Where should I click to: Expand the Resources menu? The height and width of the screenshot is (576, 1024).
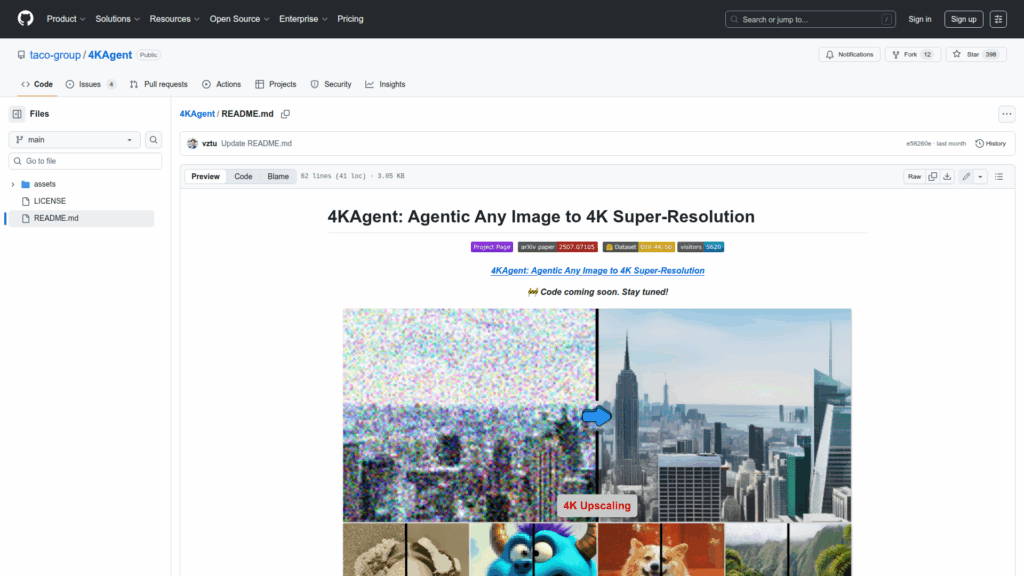[174, 19]
